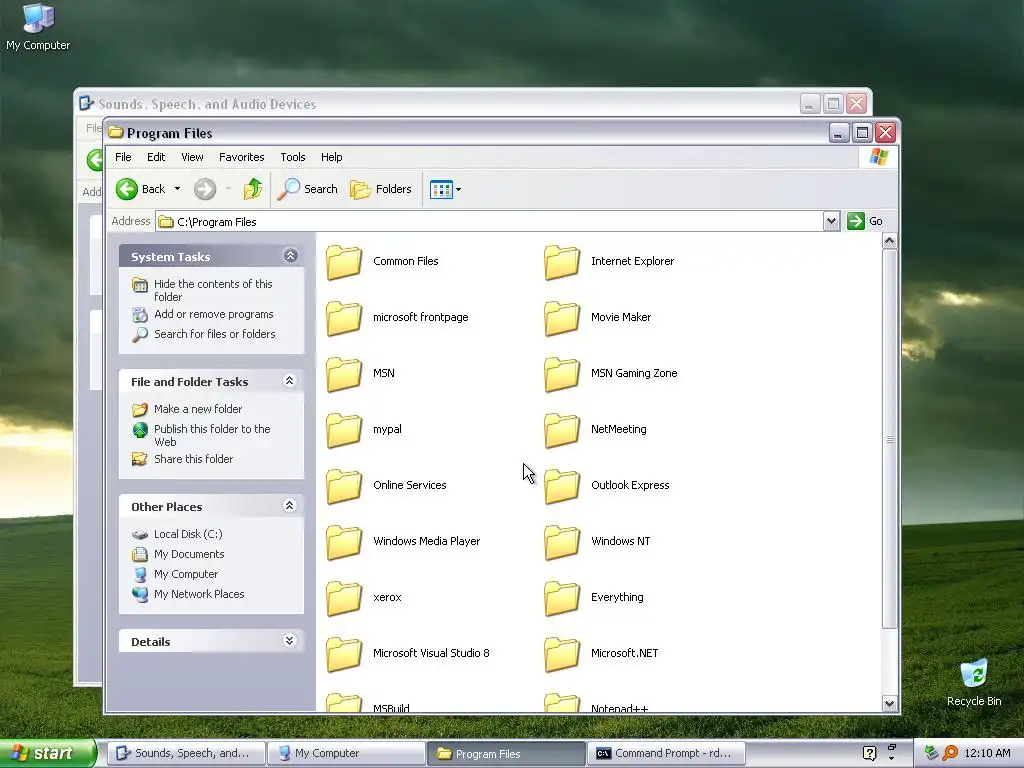
Task: Click the Program Files taskbar button
Action: click(x=506, y=754)
